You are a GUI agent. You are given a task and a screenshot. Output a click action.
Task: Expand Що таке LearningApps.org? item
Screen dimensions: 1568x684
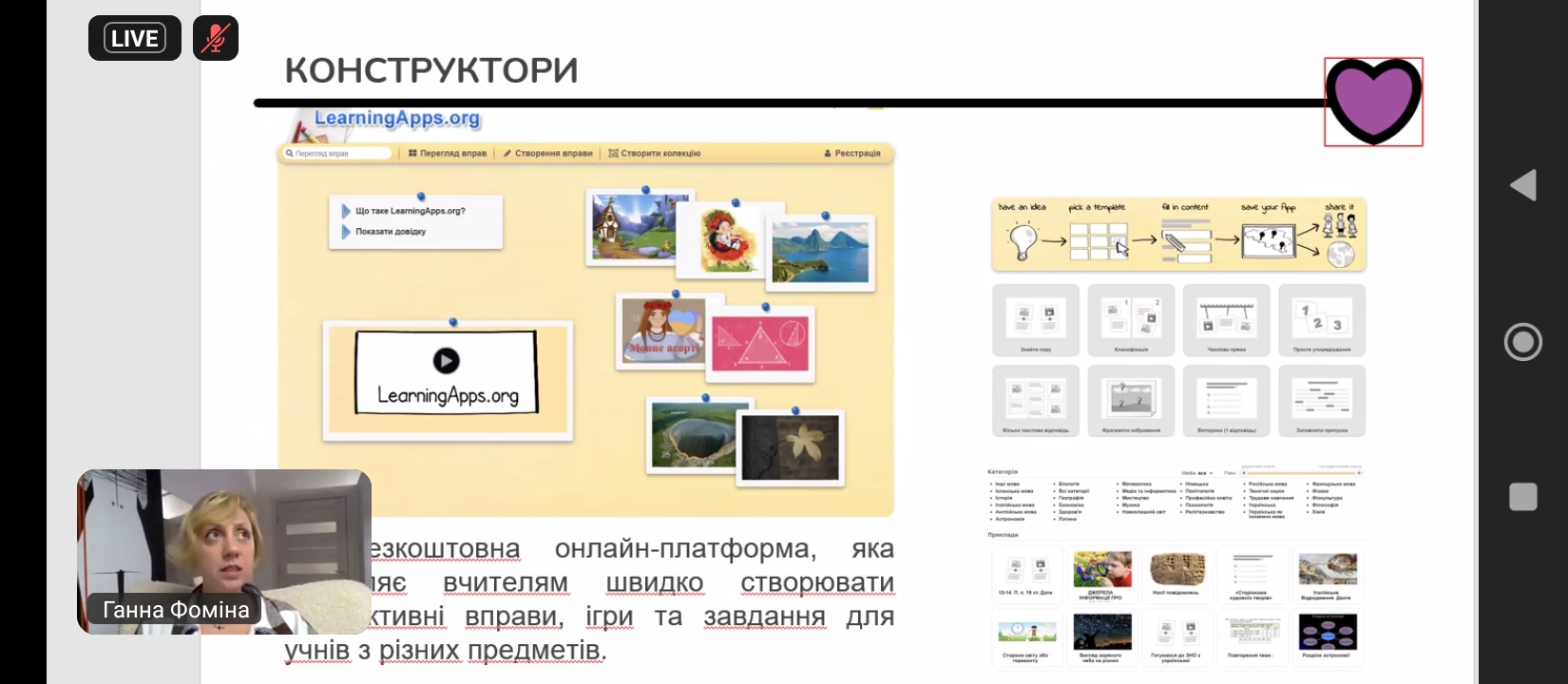410,211
